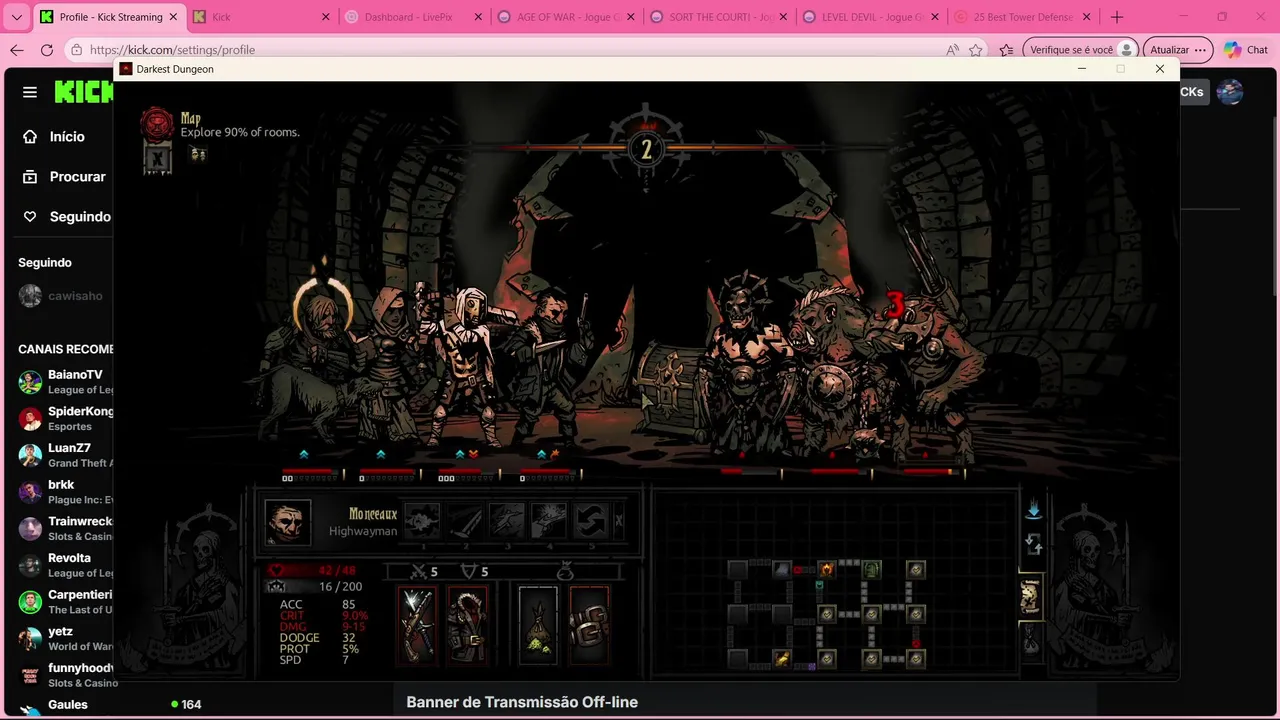The image size is (1280, 720).
Task: Click Verifique se é você profile button
Action: pos(1083,50)
